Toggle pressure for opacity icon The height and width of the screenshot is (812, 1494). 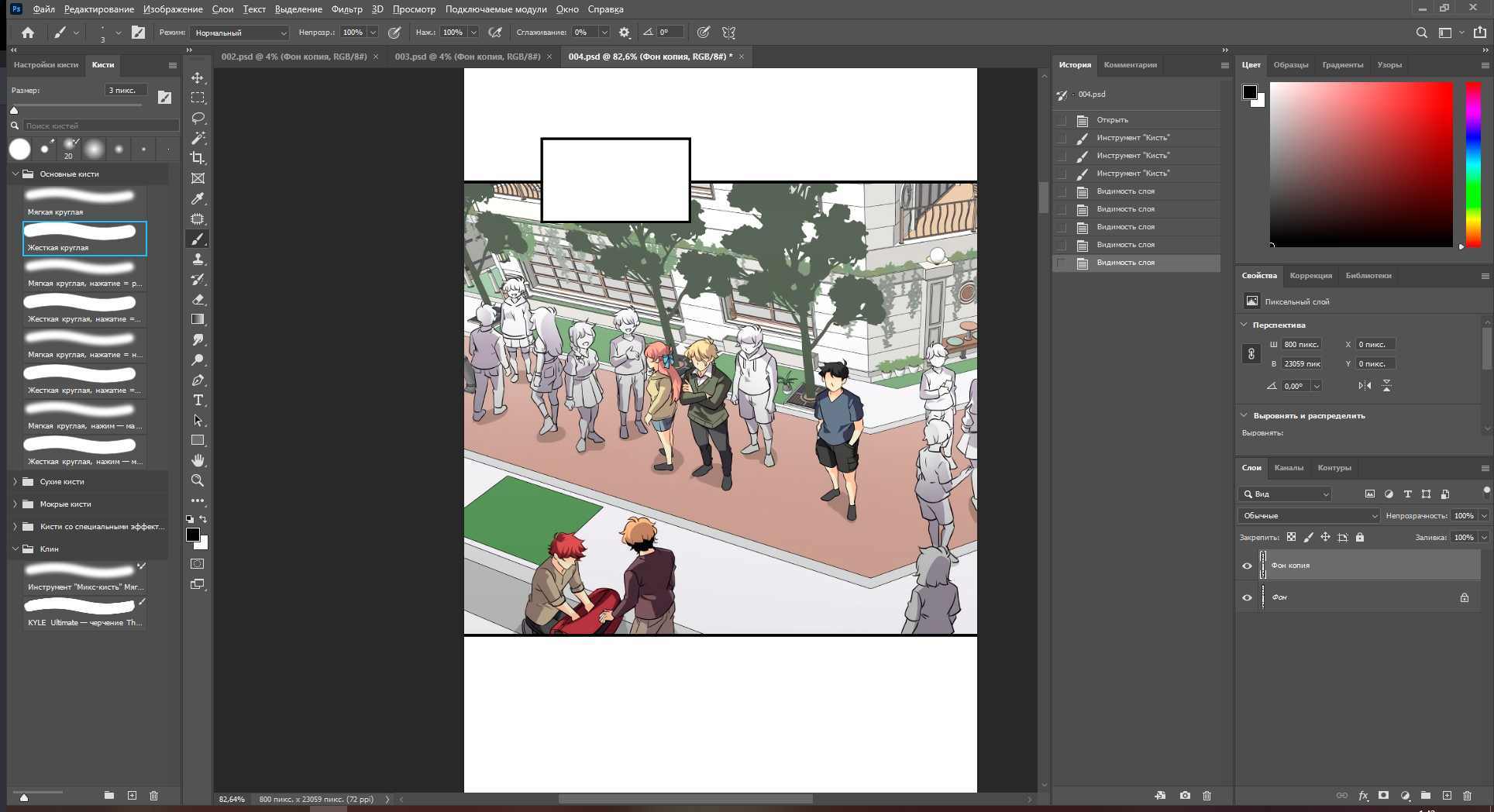[394, 33]
